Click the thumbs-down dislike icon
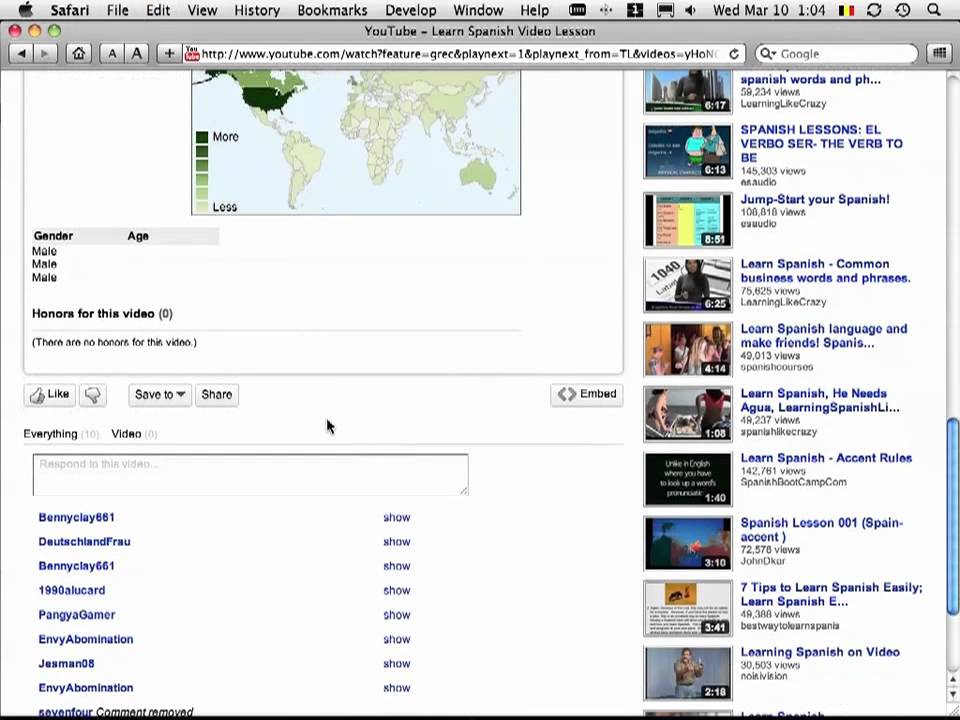The height and width of the screenshot is (720, 960). tap(93, 395)
